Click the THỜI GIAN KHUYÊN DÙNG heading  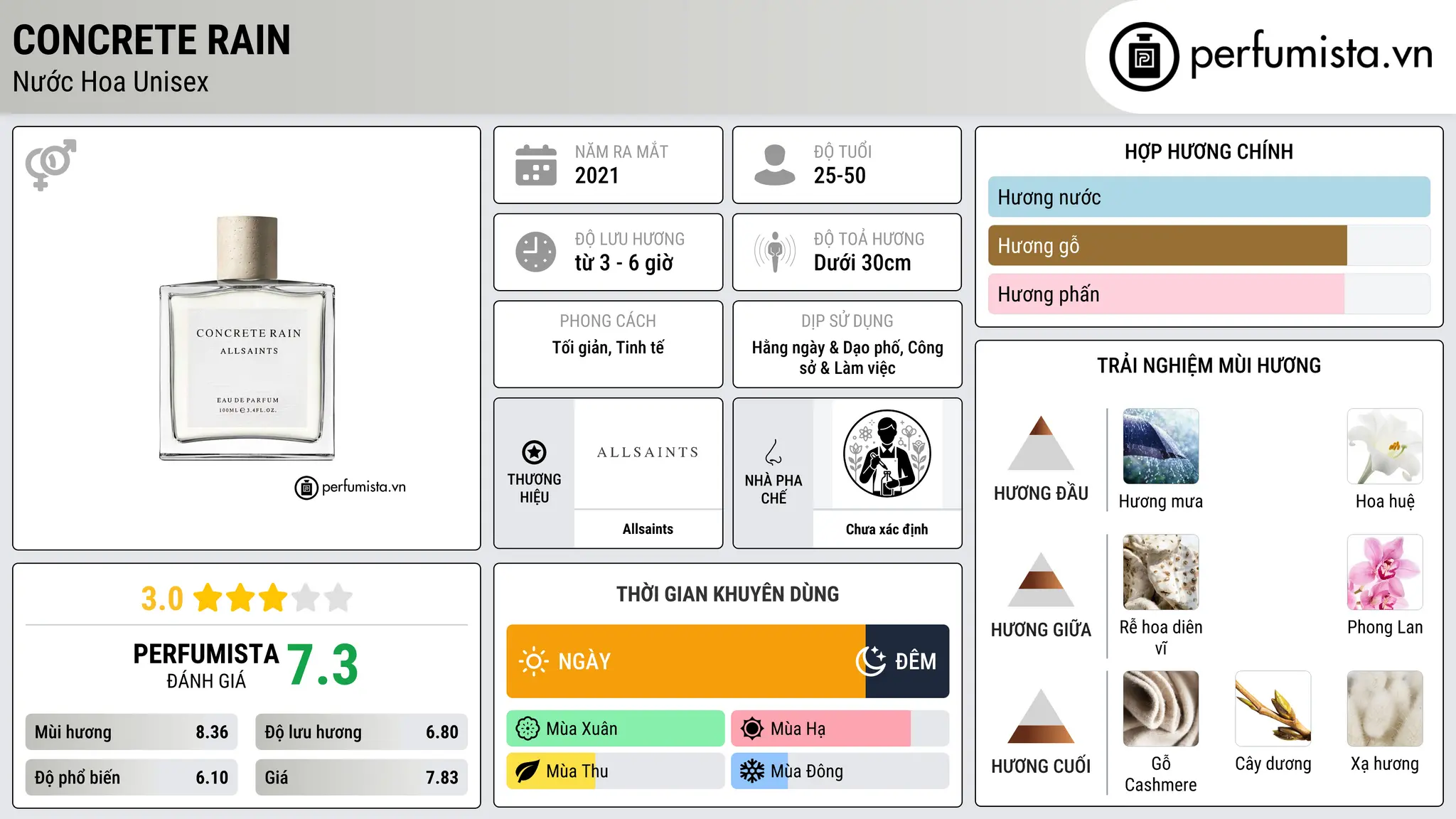coord(727,594)
